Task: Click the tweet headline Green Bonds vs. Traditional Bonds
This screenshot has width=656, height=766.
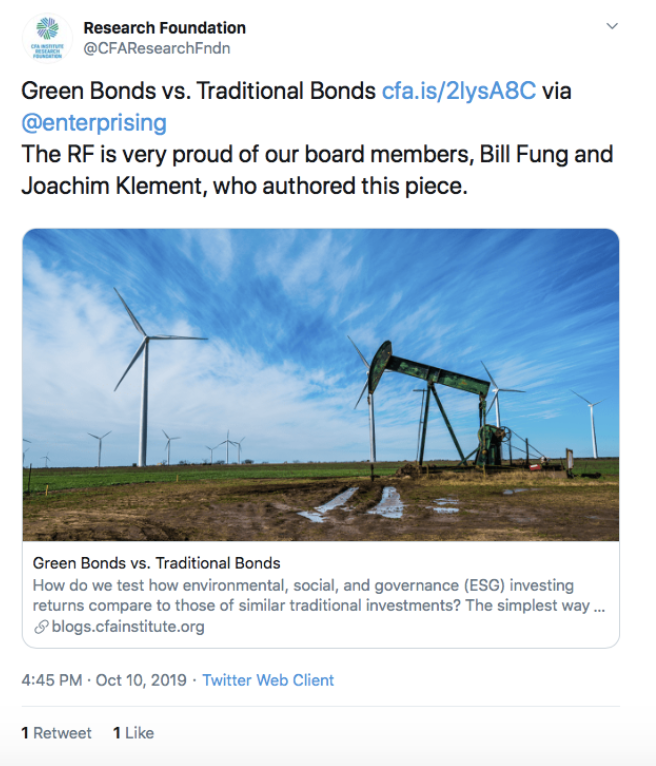Action: coord(198,91)
